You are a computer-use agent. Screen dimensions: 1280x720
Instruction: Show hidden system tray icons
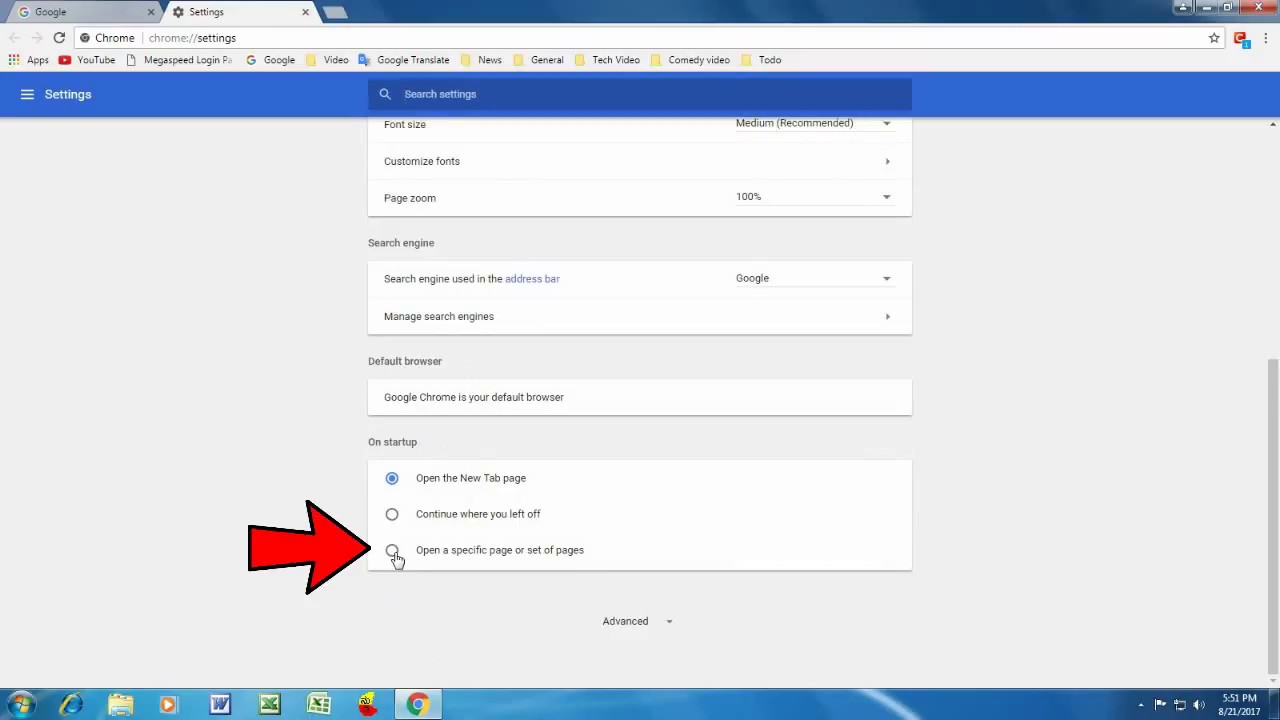pyautogui.click(x=1141, y=705)
